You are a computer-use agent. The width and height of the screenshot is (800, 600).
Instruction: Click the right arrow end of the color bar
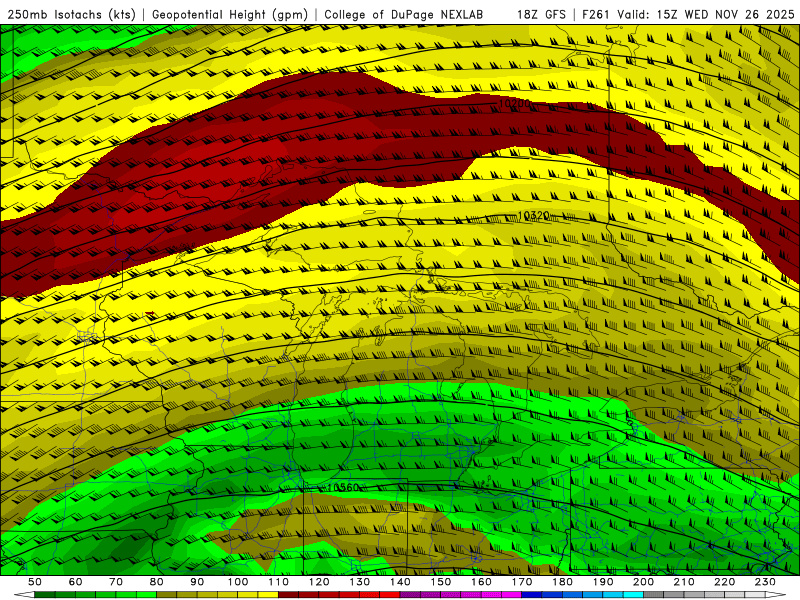pyautogui.click(x=776, y=594)
